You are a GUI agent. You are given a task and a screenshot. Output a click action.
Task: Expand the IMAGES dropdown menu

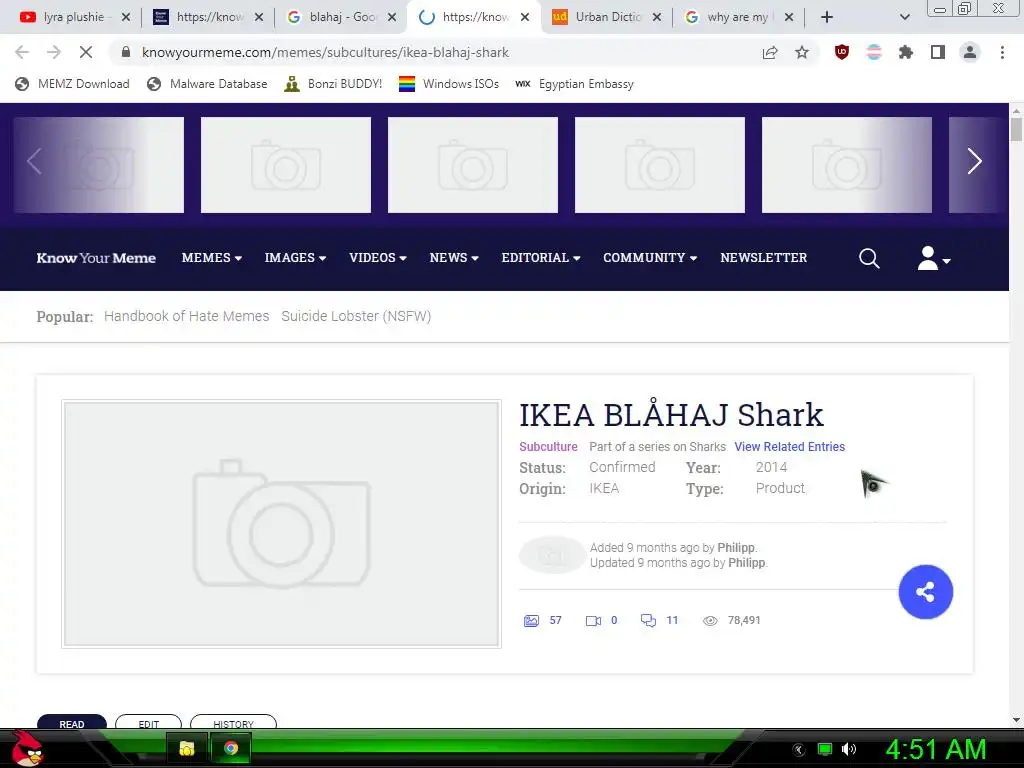295,258
